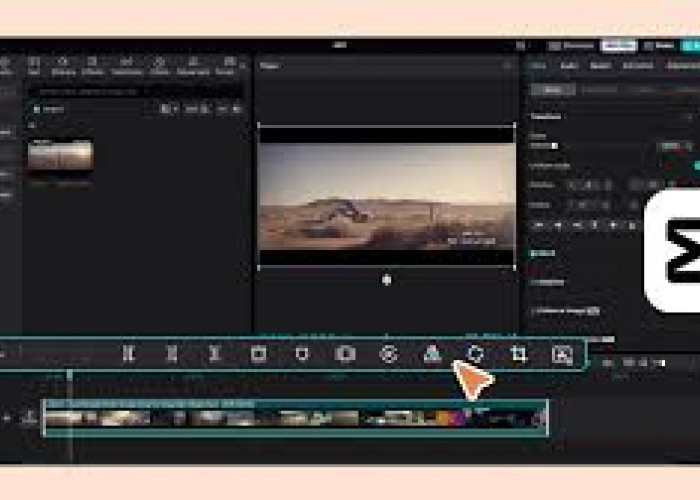The width and height of the screenshot is (700, 500).
Task: Select the Crop tool icon
Action: (518, 354)
